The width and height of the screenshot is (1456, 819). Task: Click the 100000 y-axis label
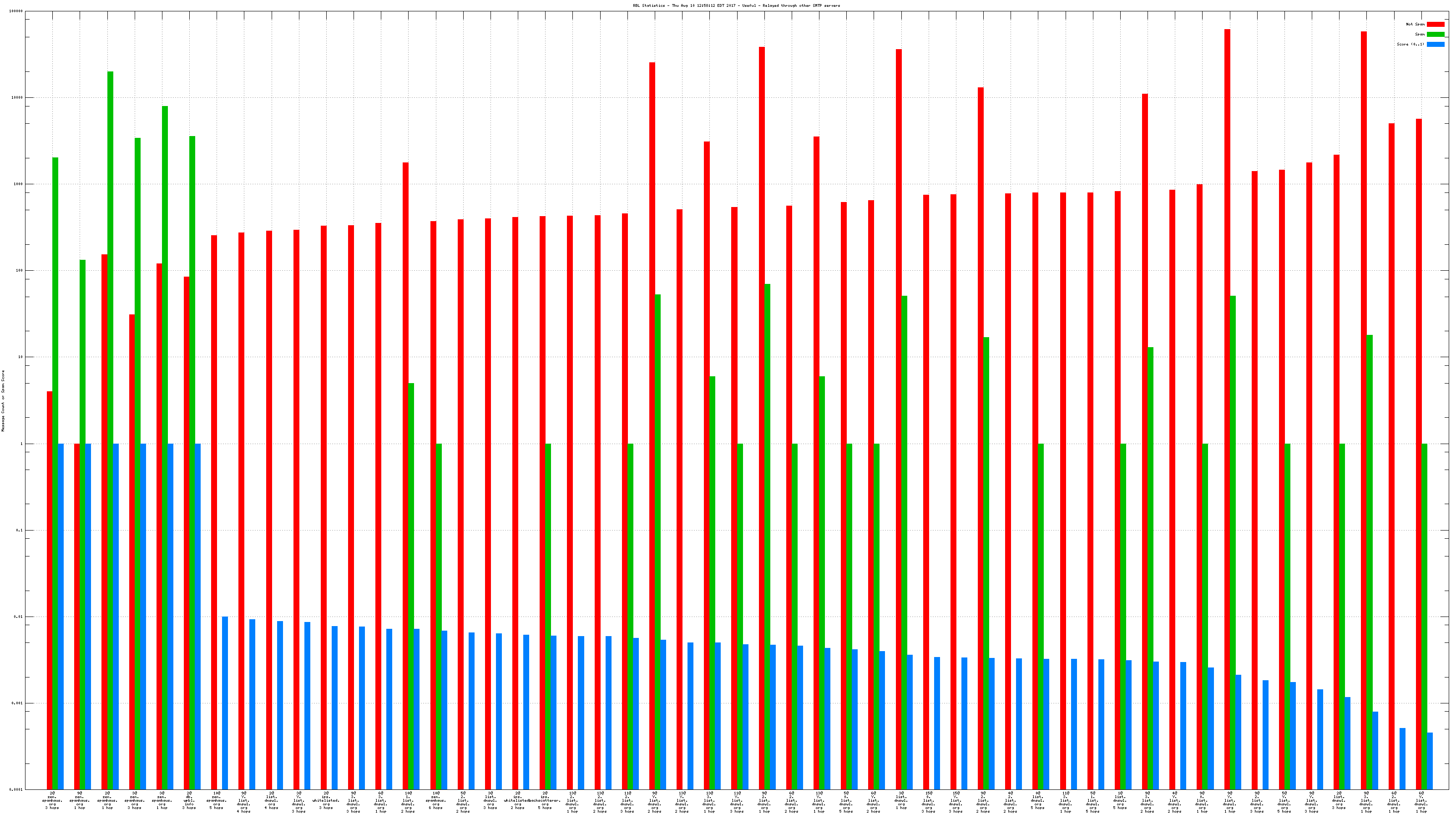coord(16,11)
